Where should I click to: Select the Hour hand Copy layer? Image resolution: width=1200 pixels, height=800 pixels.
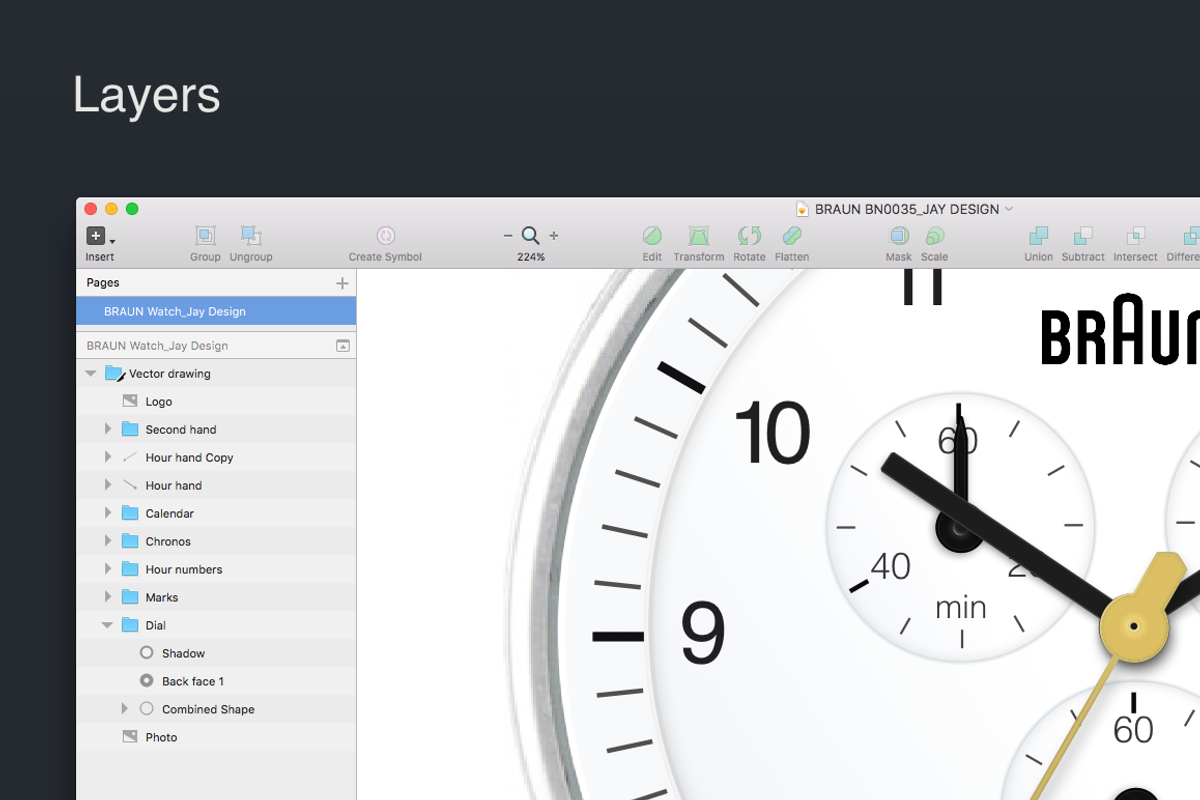[216, 457]
